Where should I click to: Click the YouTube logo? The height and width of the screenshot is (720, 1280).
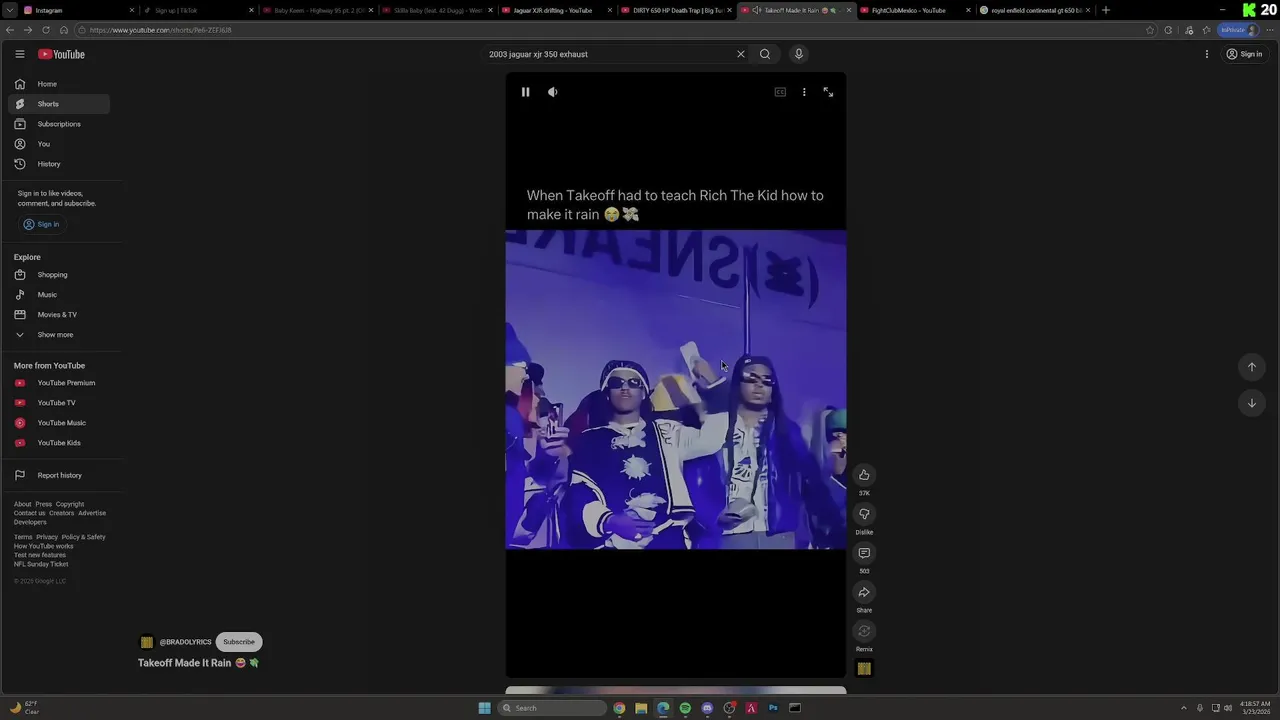pos(61,54)
